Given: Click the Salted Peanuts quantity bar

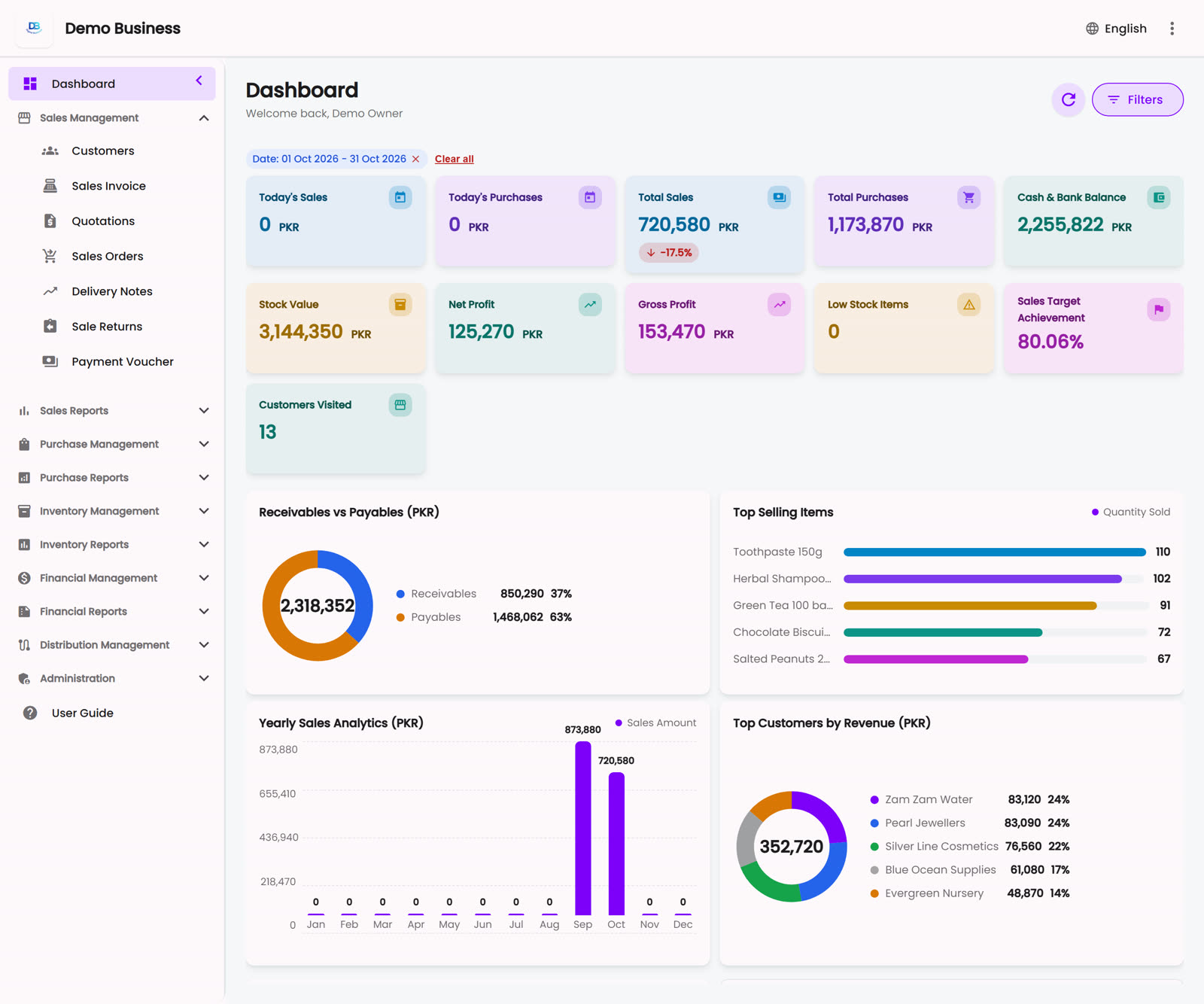Looking at the screenshot, I should click(935, 659).
